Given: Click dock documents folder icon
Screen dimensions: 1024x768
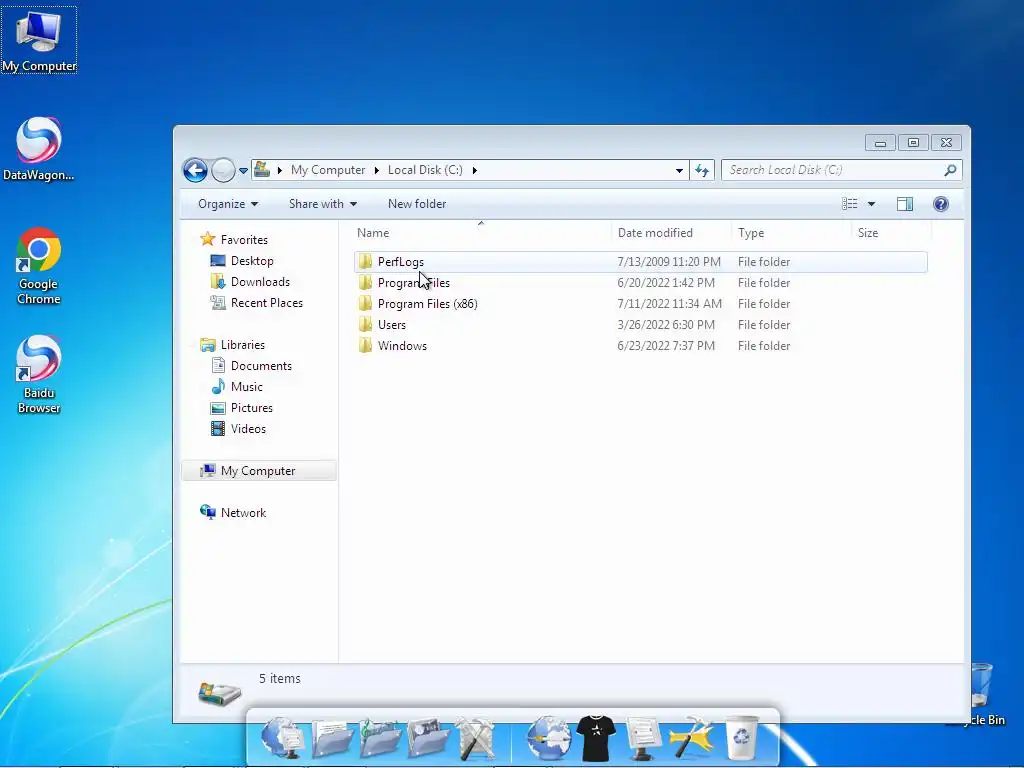Looking at the screenshot, I should coord(332,738).
